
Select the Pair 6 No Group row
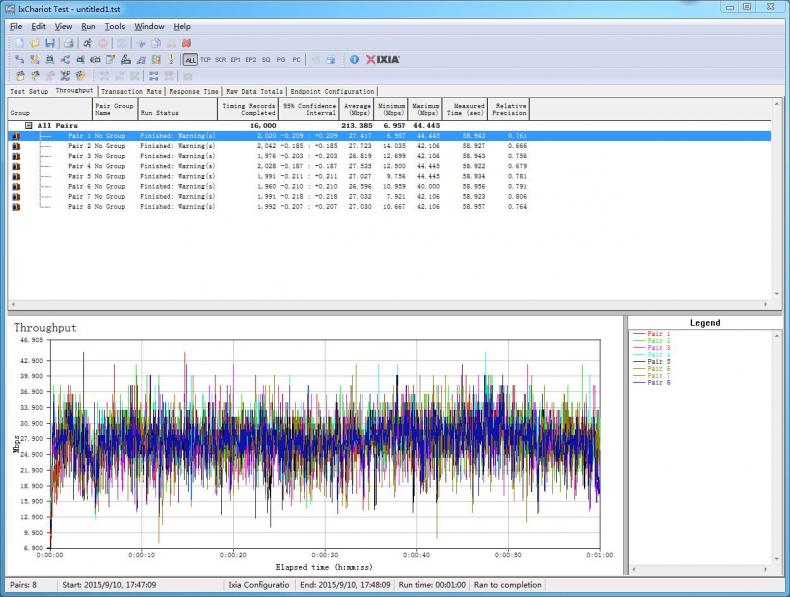(x=389, y=186)
